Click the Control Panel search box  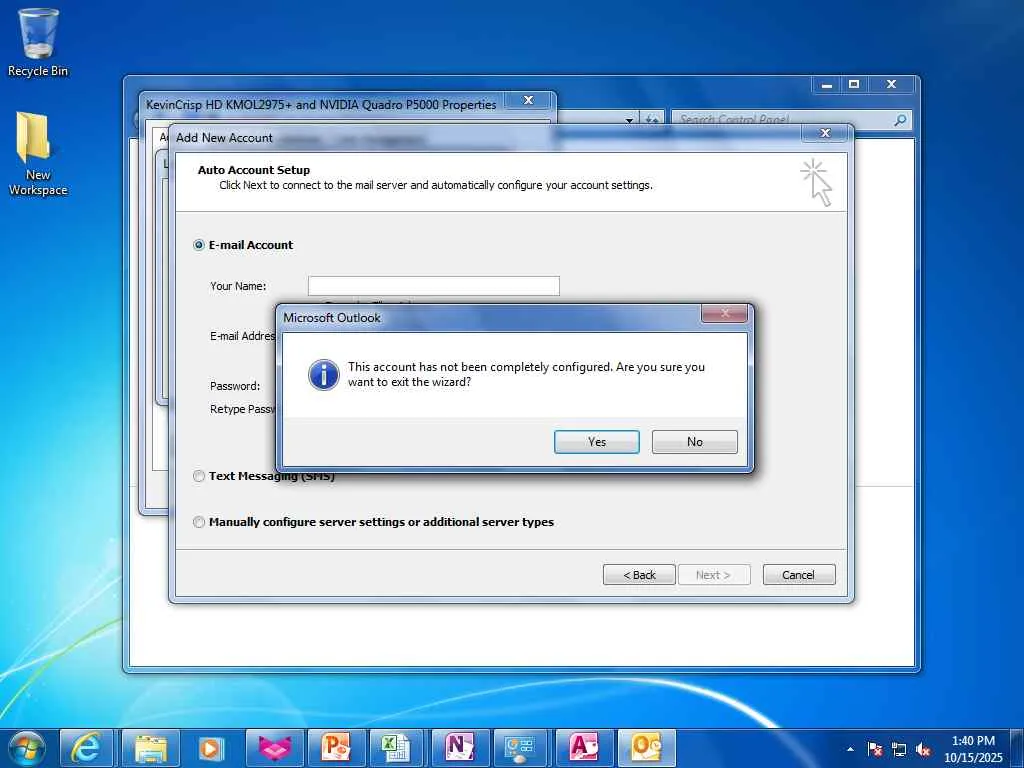(x=784, y=120)
